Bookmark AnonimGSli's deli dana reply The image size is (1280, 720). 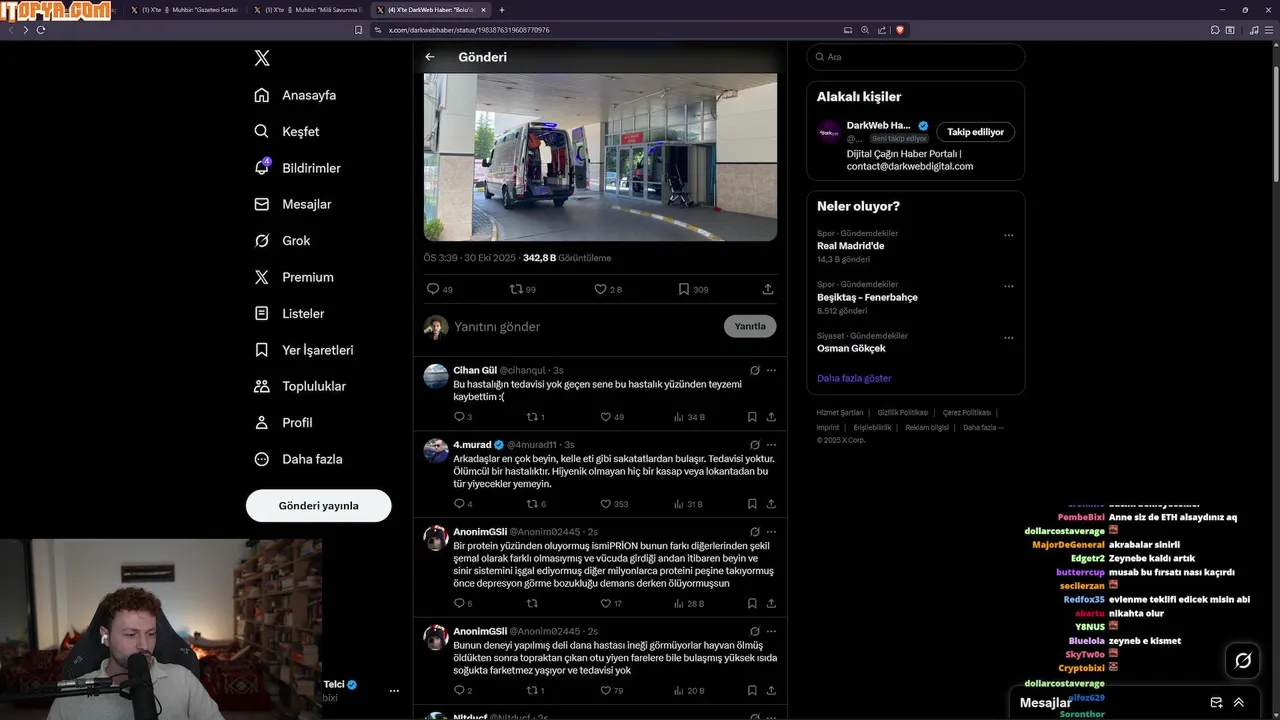[752, 690]
